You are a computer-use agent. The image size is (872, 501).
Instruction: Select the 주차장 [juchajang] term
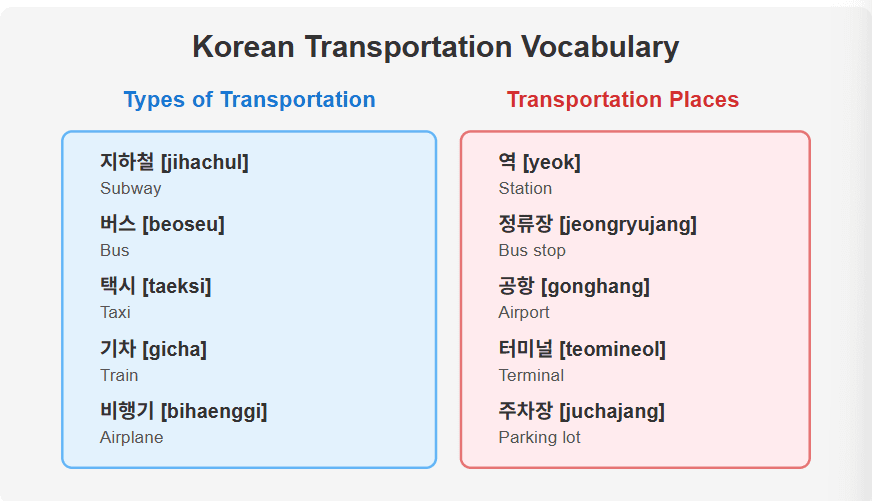pyautogui.click(x=582, y=411)
